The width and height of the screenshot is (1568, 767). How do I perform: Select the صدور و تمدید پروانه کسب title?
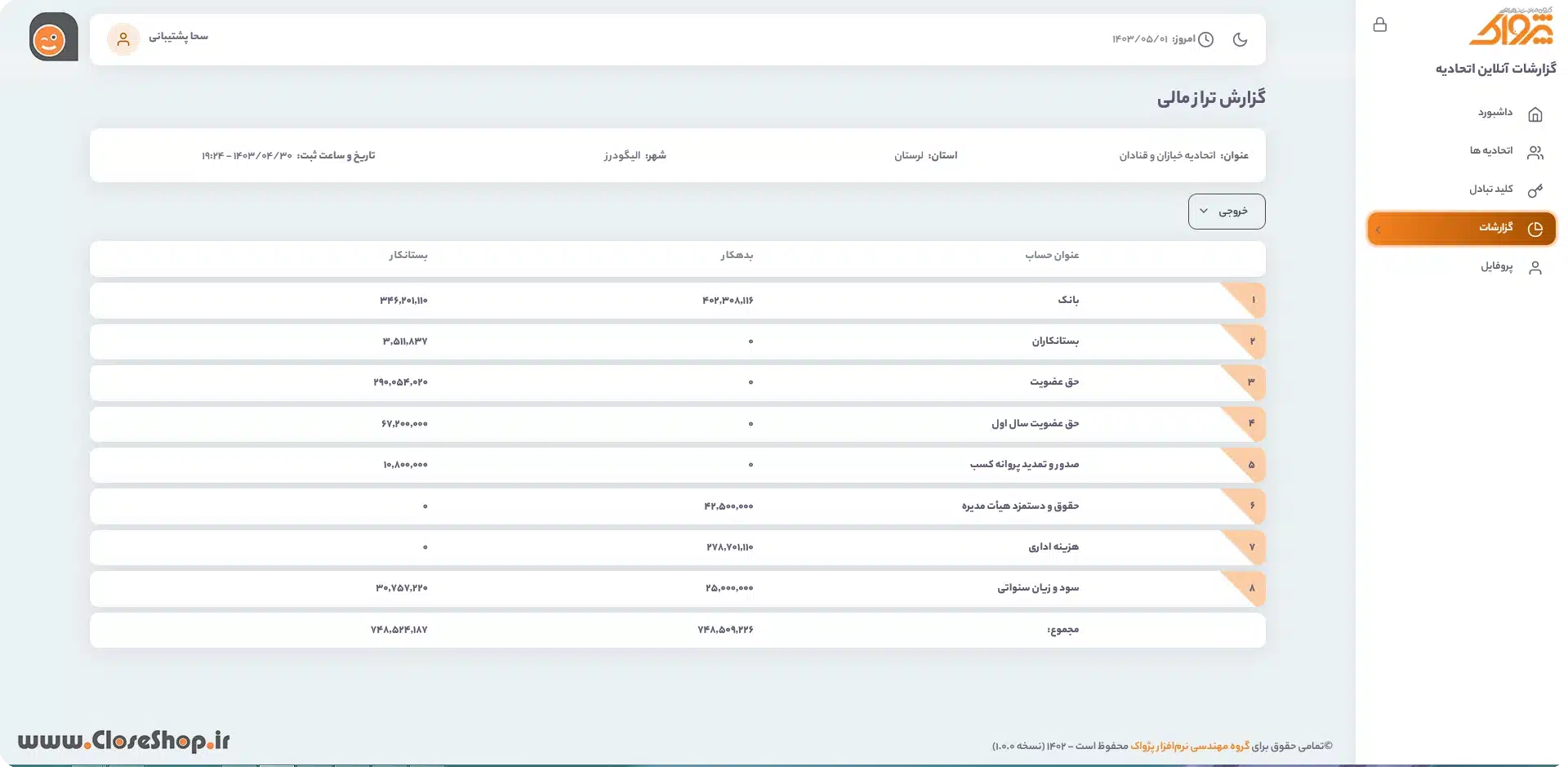pos(1024,464)
